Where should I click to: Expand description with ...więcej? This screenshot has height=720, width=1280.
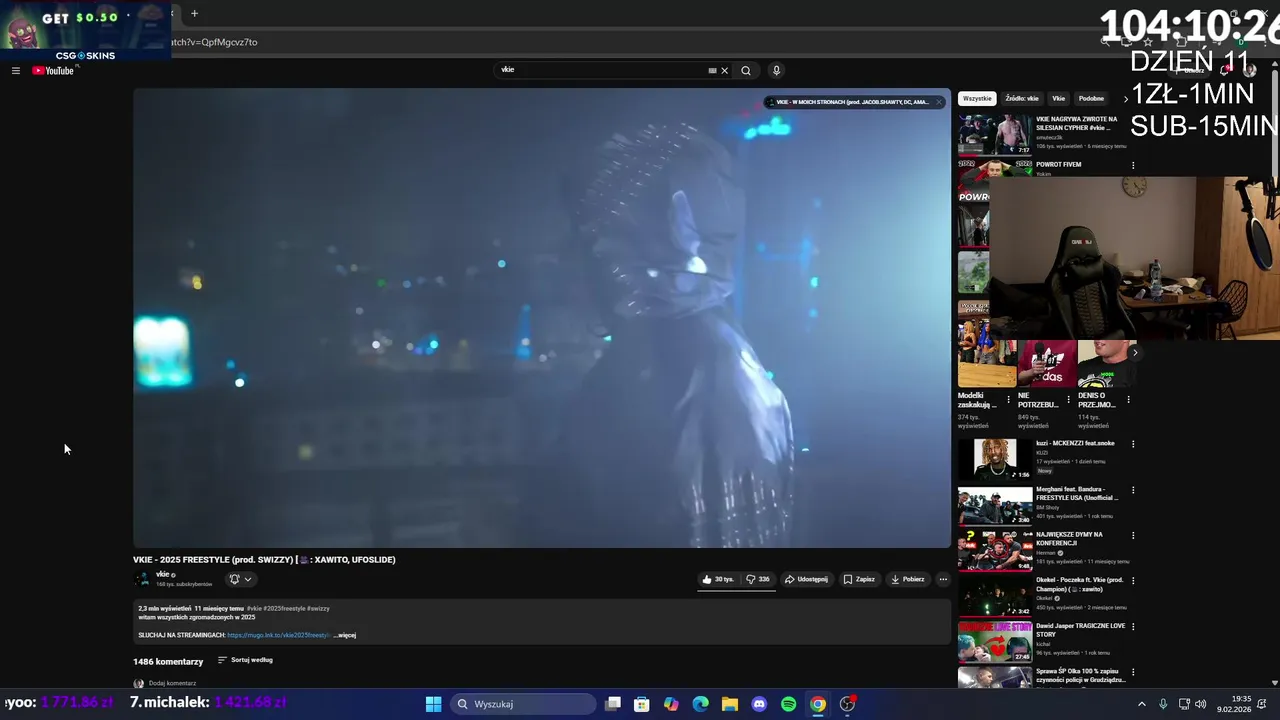(x=345, y=635)
